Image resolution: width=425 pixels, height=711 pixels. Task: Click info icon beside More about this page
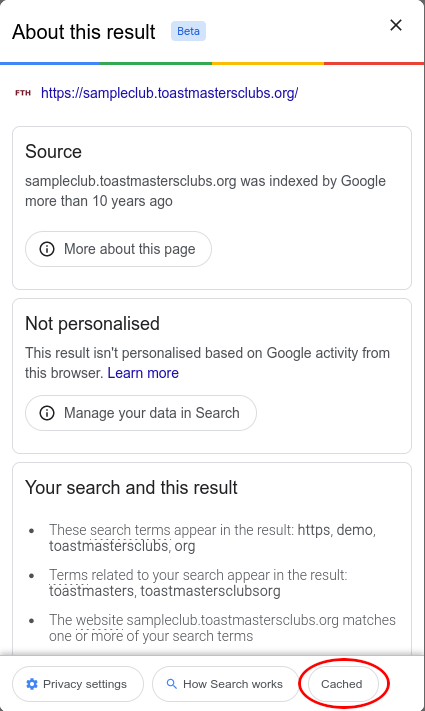pyautogui.click(x=47, y=249)
